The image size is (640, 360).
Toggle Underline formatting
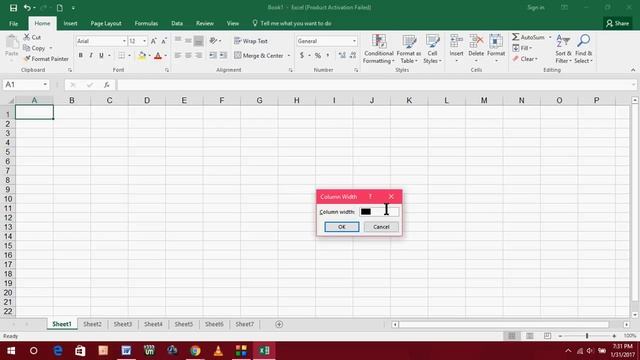point(101,55)
